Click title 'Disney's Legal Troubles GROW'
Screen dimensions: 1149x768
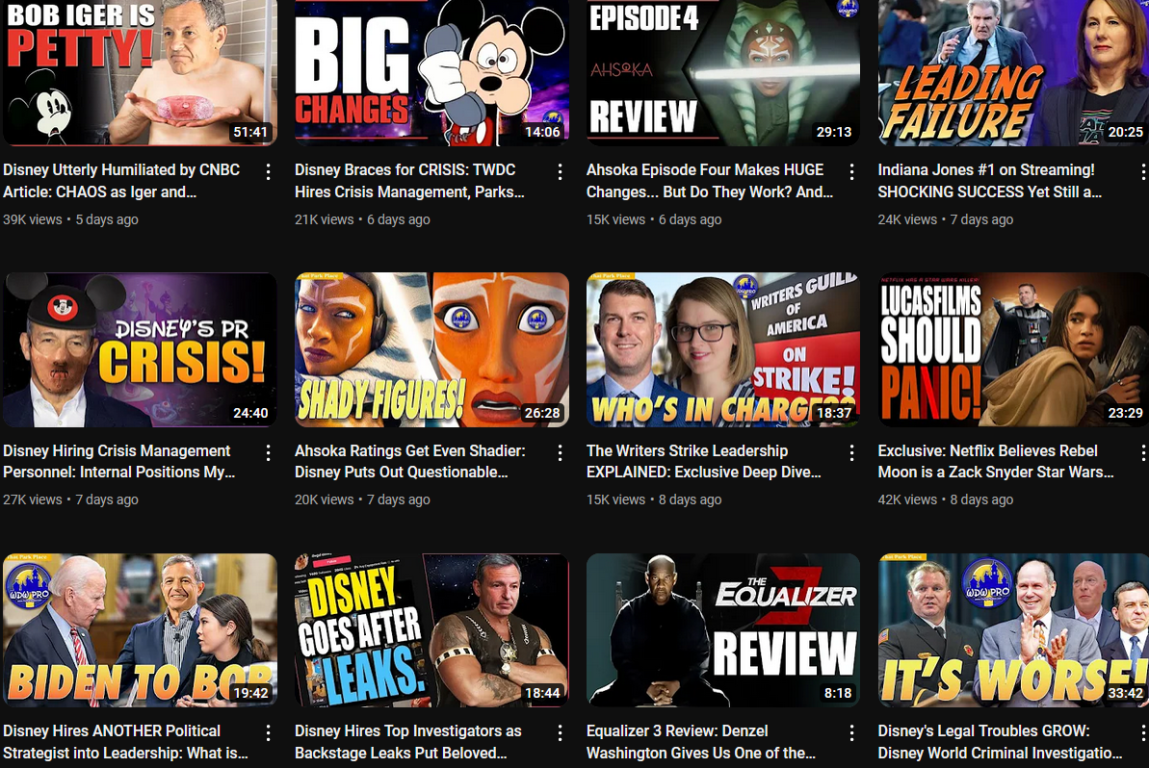click(x=996, y=741)
